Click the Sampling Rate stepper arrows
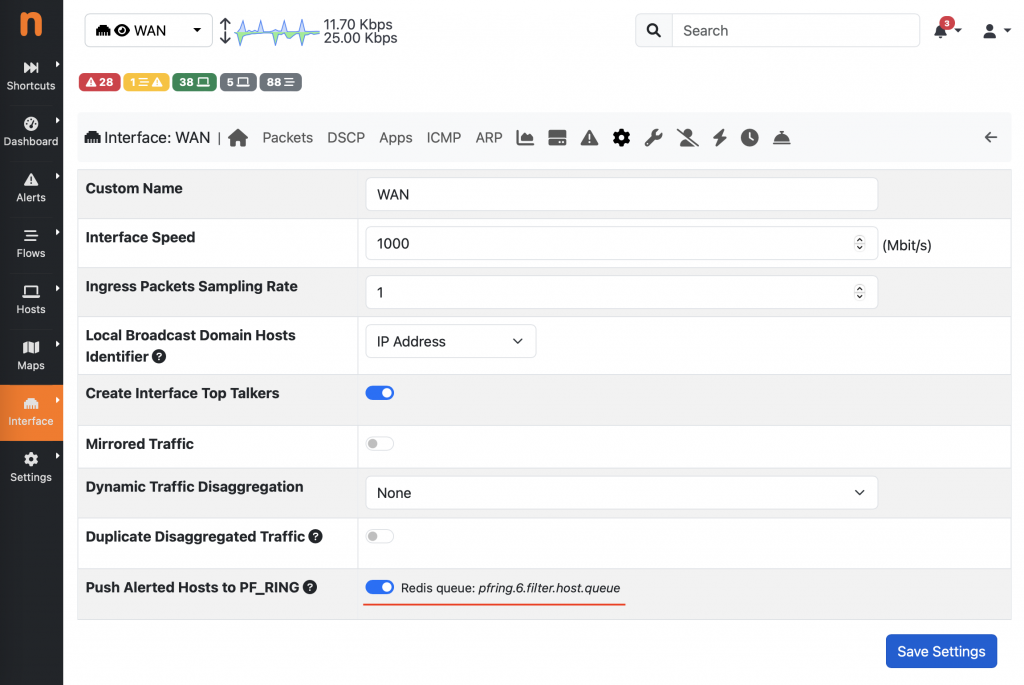Image resolution: width=1024 pixels, height=685 pixels. [859, 292]
